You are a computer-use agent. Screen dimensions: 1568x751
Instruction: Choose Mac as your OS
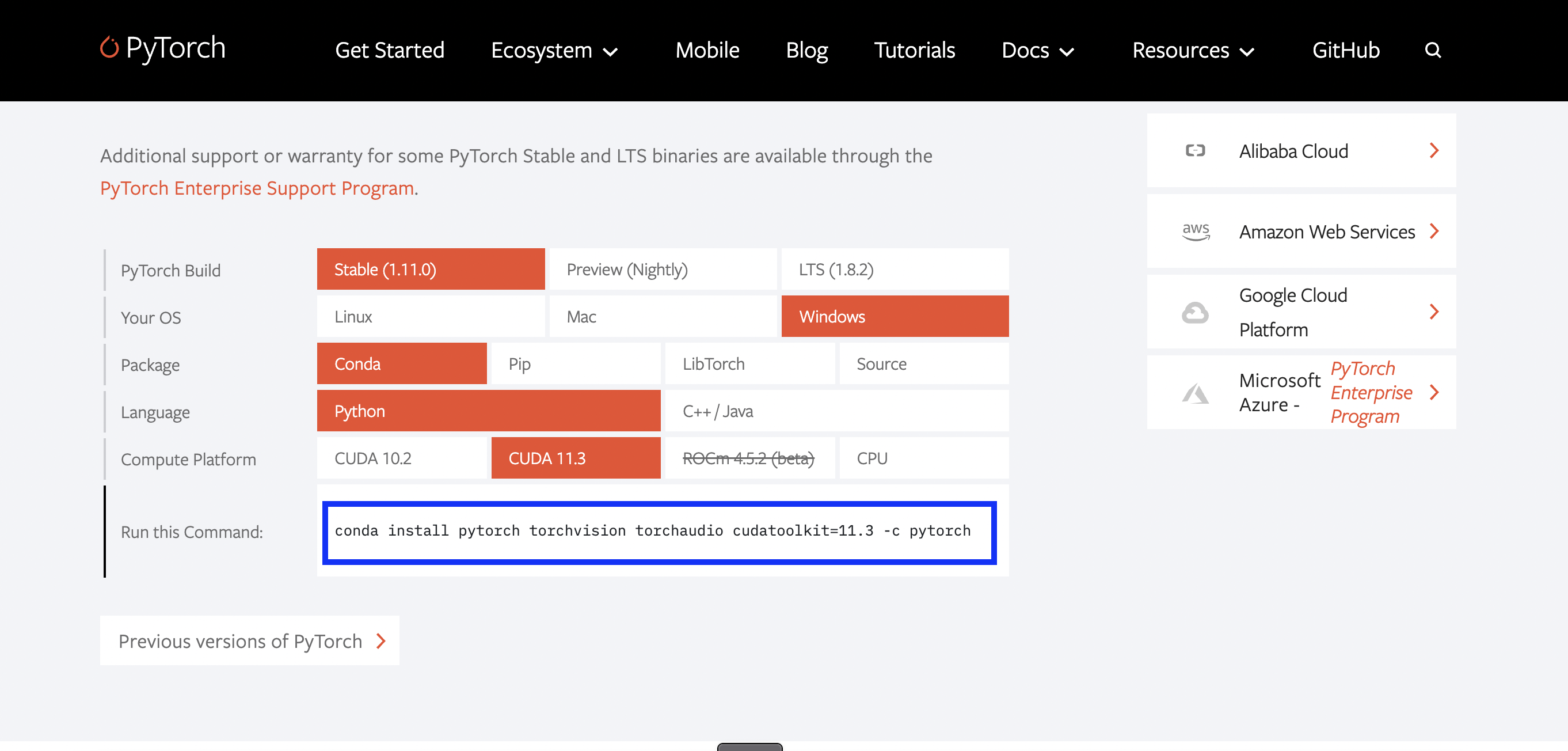pyautogui.click(x=663, y=316)
